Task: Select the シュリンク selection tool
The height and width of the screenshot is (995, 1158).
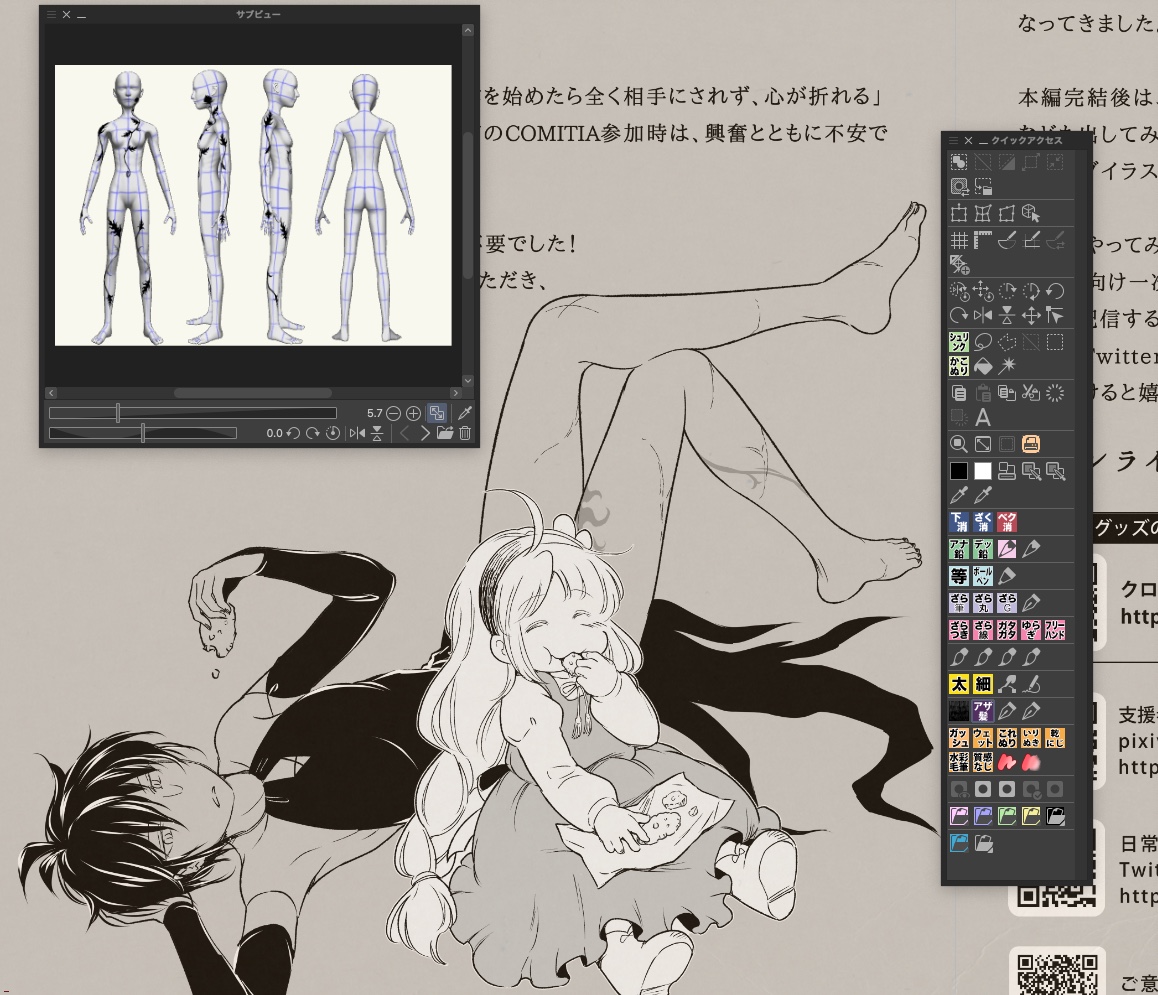Action: point(959,342)
